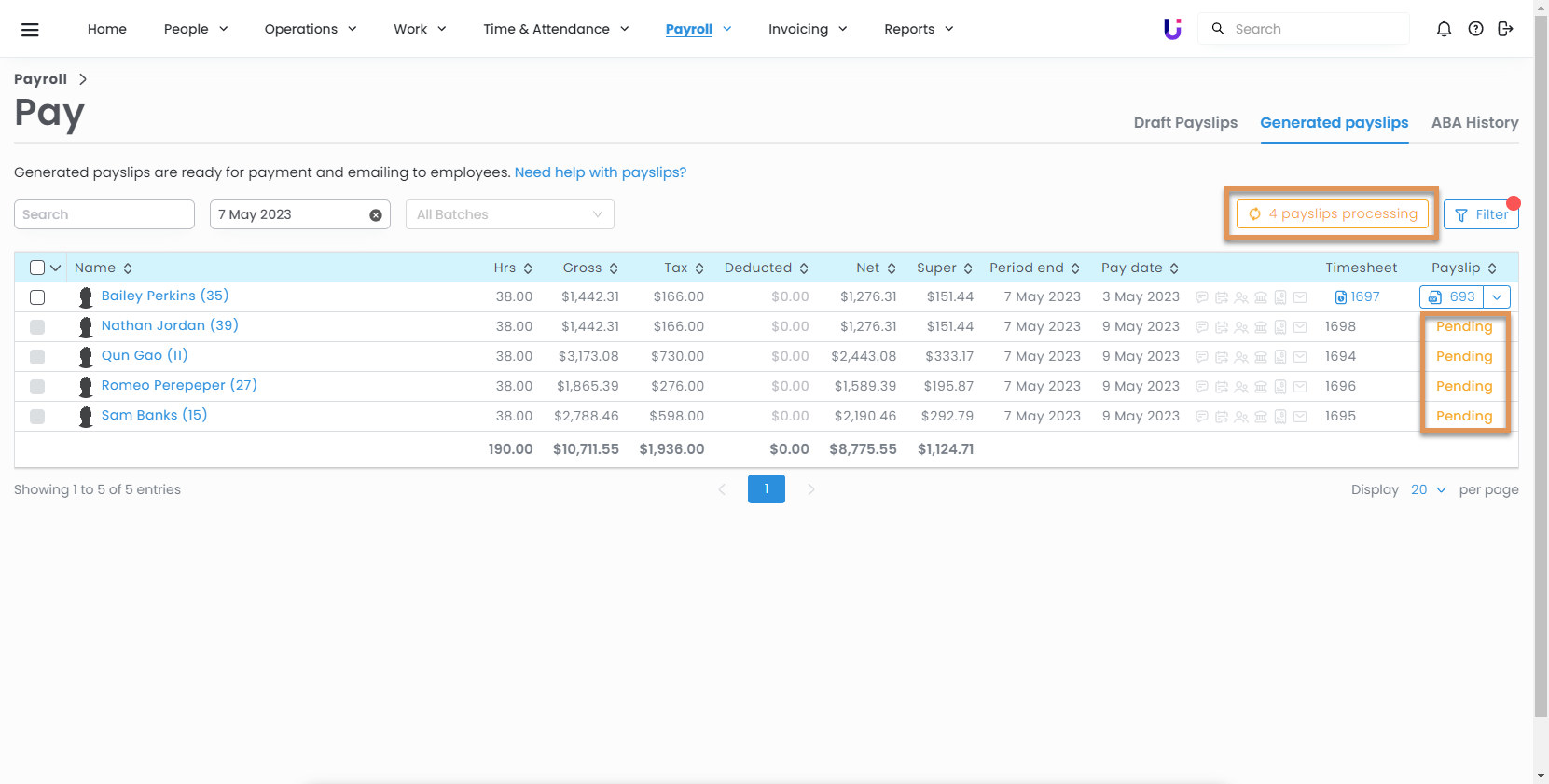The image size is (1549, 784).
Task: Expand the payslip 693 actions dropdown arrow
Action: (1497, 297)
